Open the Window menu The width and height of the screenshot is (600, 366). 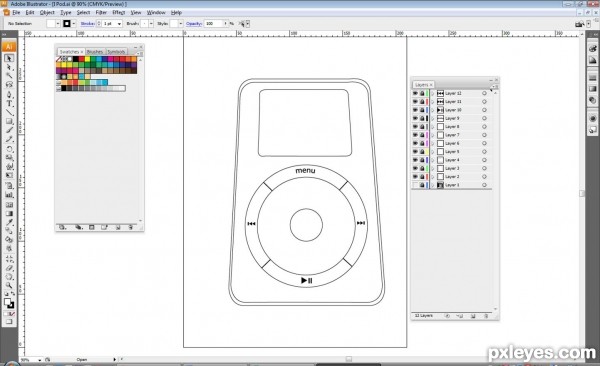click(x=156, y=13)
